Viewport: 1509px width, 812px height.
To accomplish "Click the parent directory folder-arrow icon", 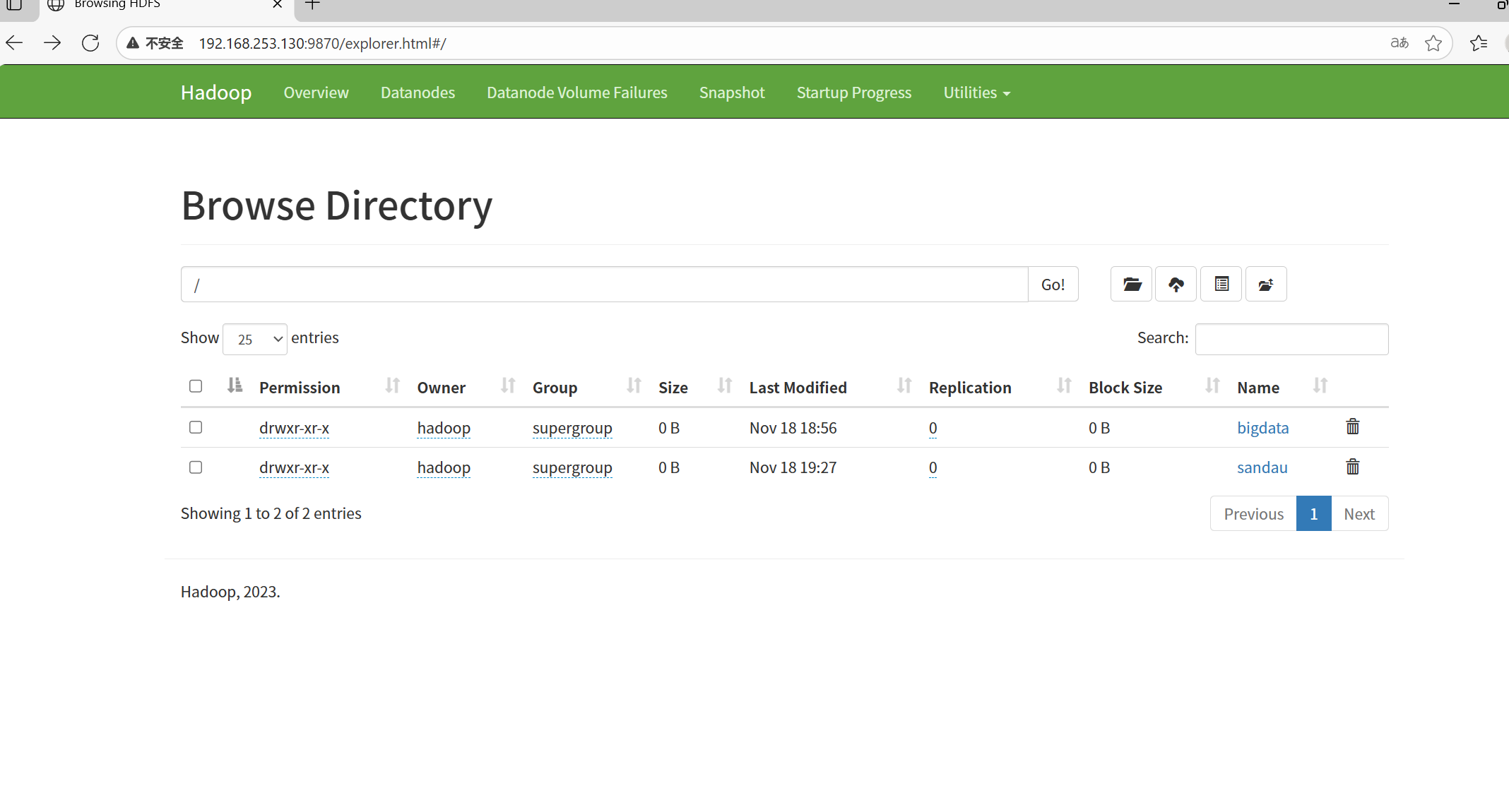I will pos(1265,285).
